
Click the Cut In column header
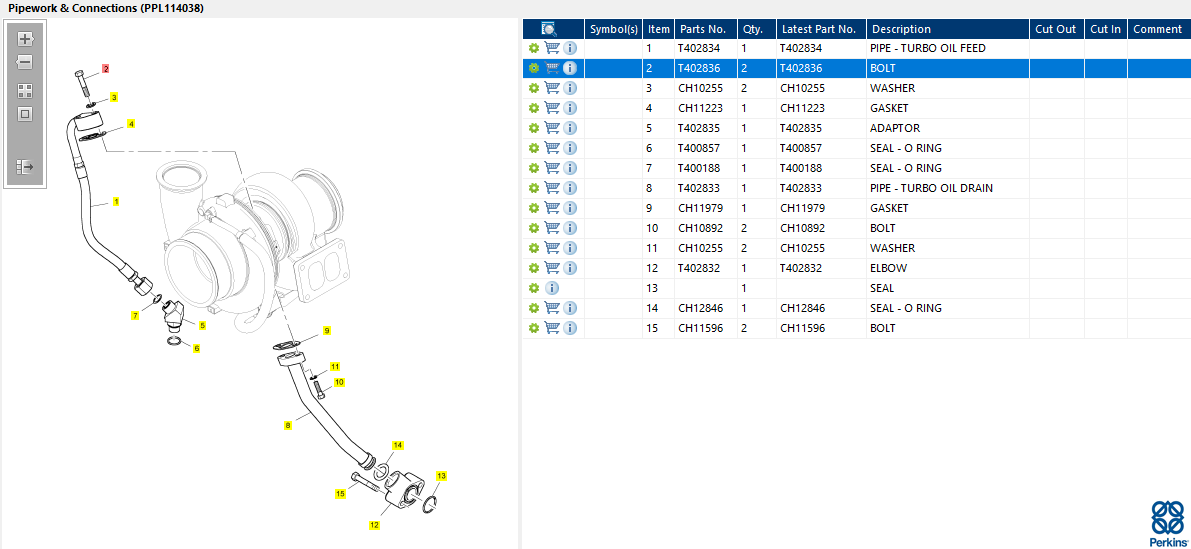tap(1105, 29)
